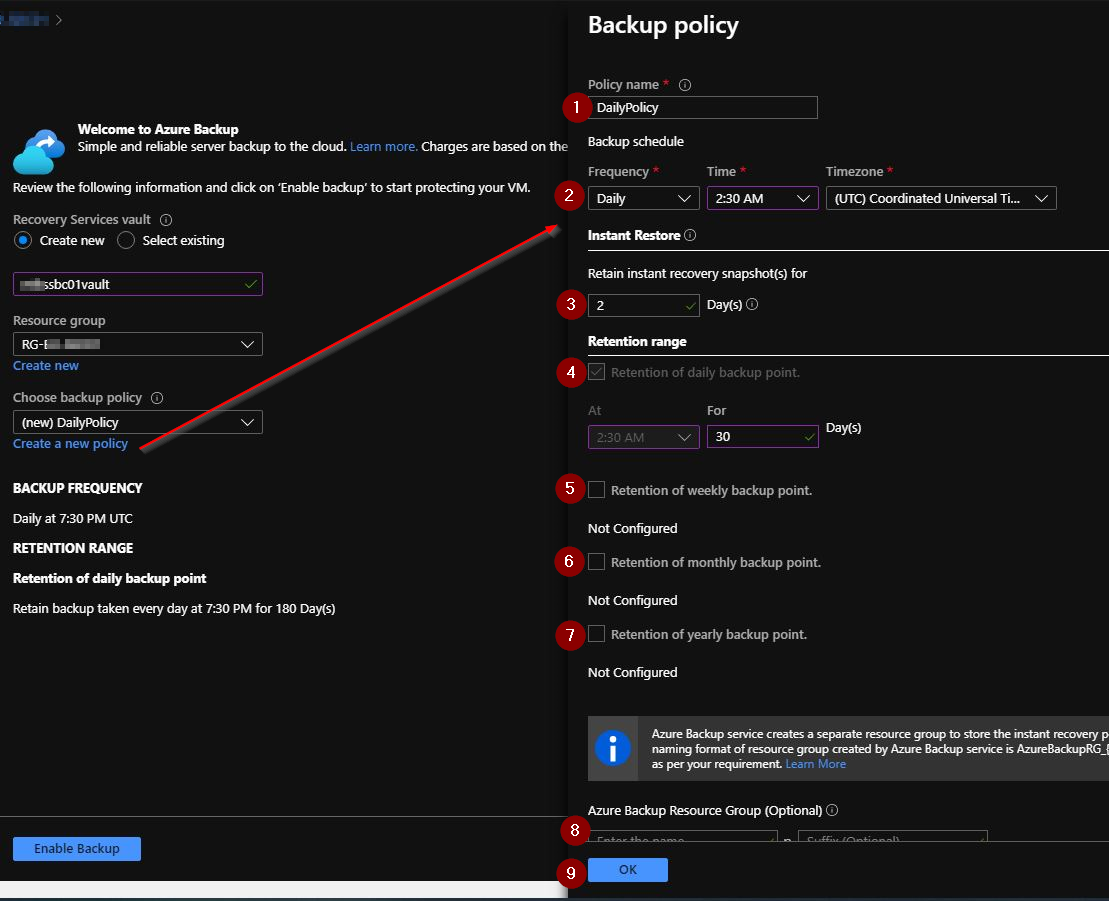Viewport: 1109px width, 901px height.
Task: Open the Timezone dropdown
Action: click(x=940, y=198)
